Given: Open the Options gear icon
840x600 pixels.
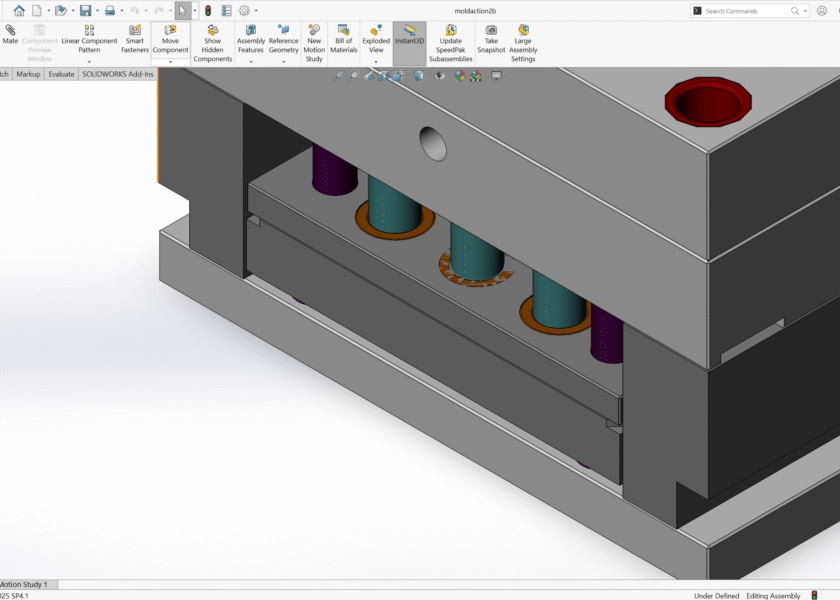Looking at the screenshot, I should pos(244,11).
